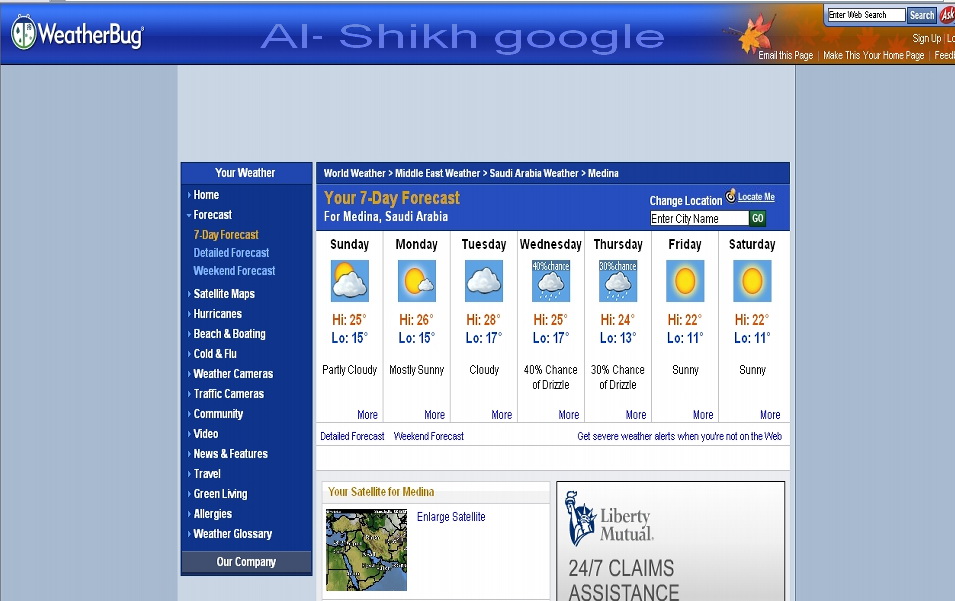The image size is (955, 601).
Task: Expand the Cold & Flu section
Action: click(189, 354)
